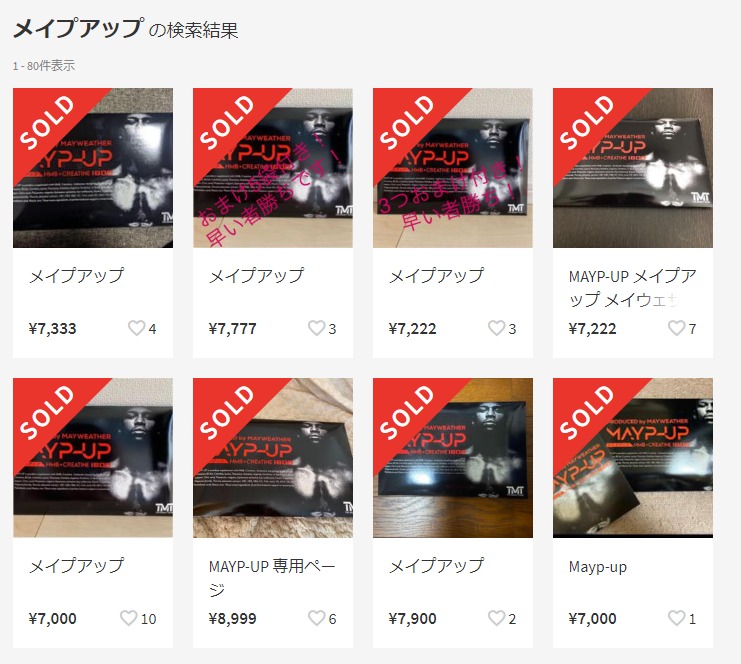This screenshot has width=741, height=664.
Task: Click heart icon showing 10 likes
Action: tap(129, 618)
